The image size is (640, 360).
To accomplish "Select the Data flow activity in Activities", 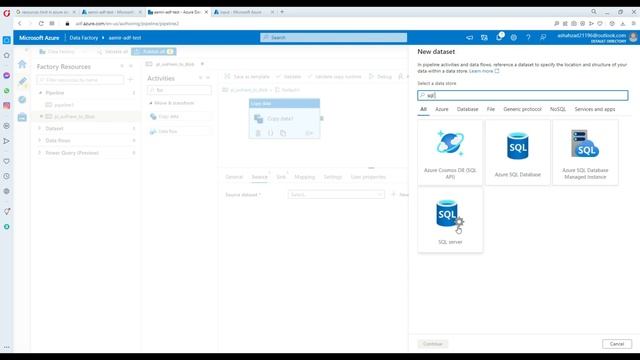I will coord(179,131).
